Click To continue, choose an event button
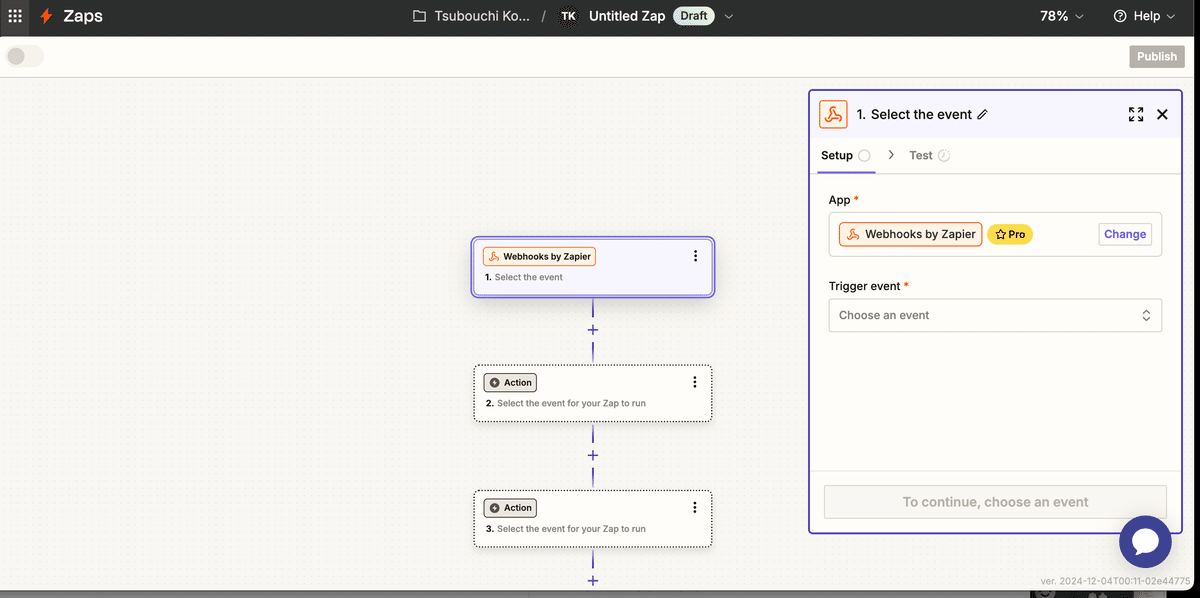The image size is (1200, 598). point(995,502)
